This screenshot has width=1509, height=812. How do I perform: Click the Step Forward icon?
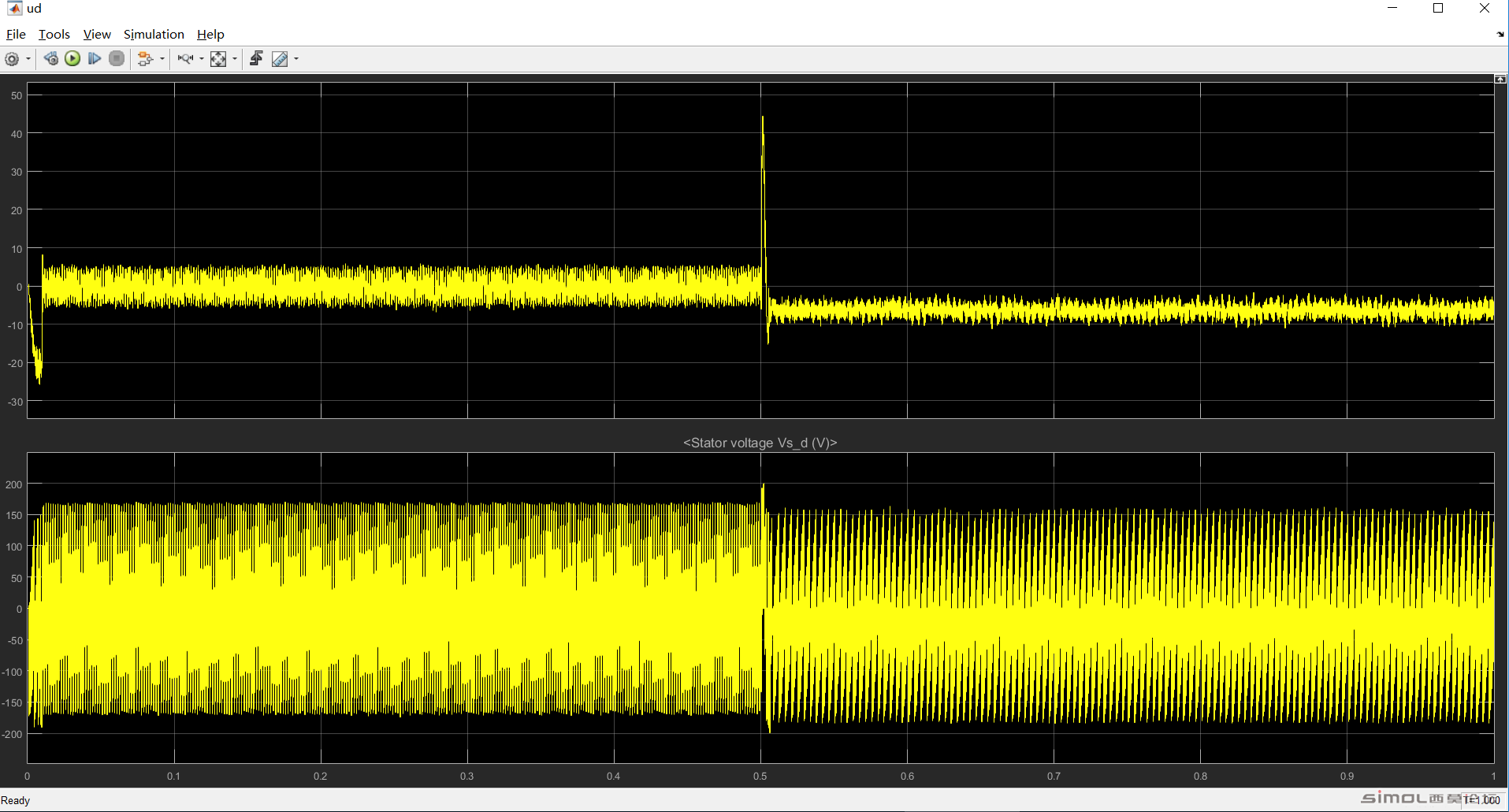point(95,59)
